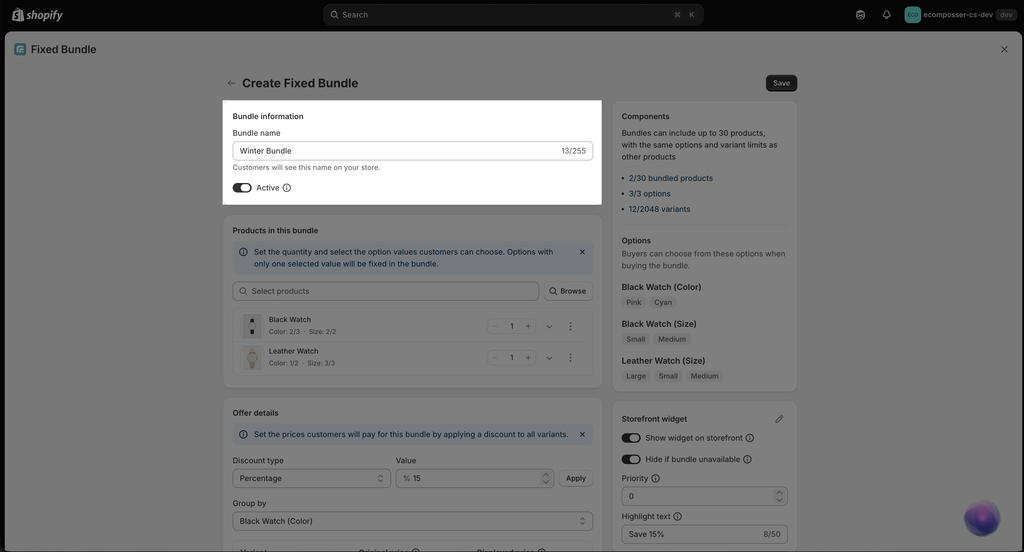The height and width of the screenshot is (552, 1024).
Task: Open the Discount type Percentage dropdown
Action: click(x=312, y=478)
